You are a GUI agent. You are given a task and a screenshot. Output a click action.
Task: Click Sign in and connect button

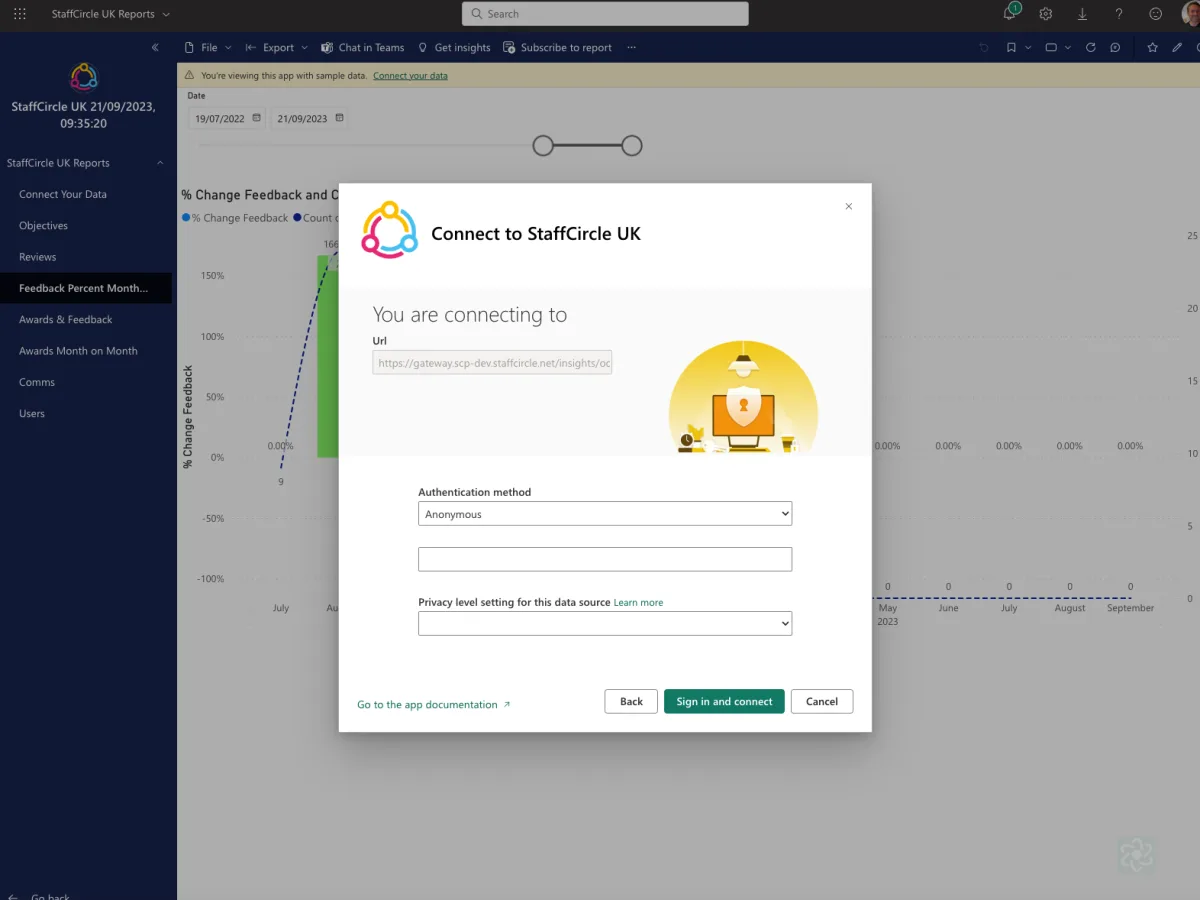coord(724,701)
